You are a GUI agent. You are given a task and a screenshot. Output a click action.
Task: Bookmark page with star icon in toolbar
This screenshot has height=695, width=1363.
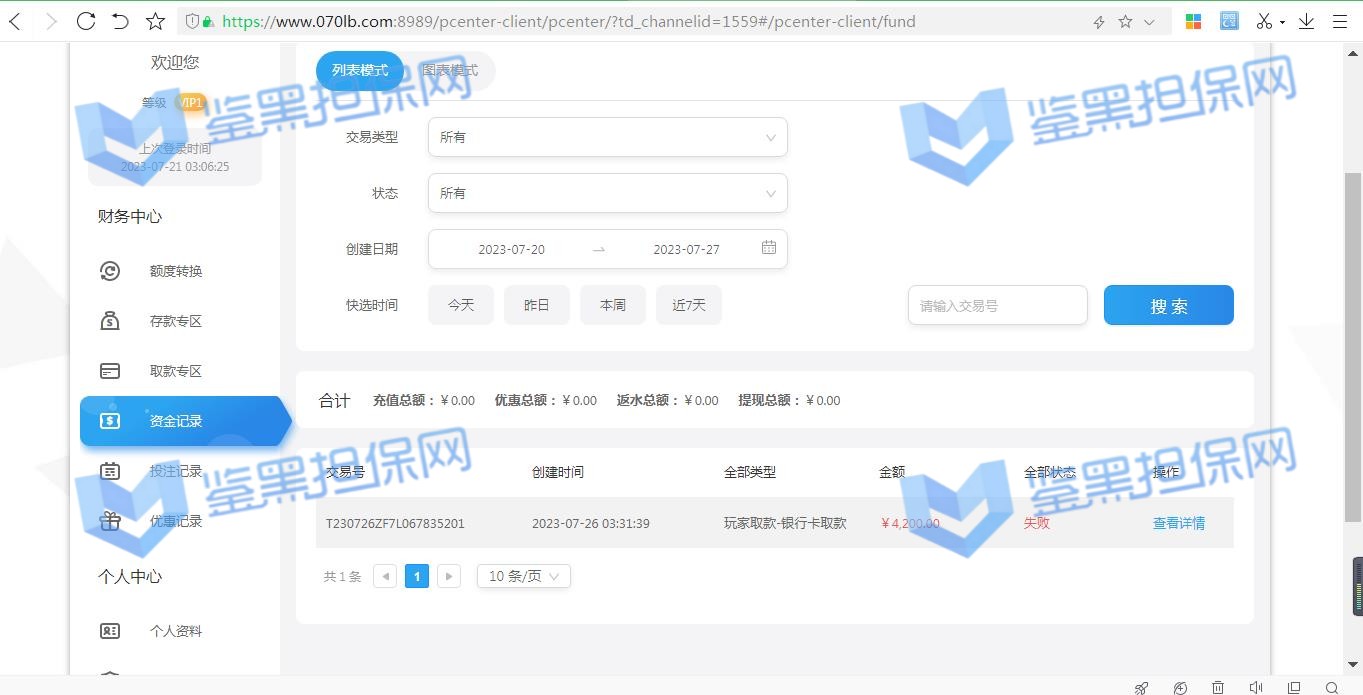point(155,21)
